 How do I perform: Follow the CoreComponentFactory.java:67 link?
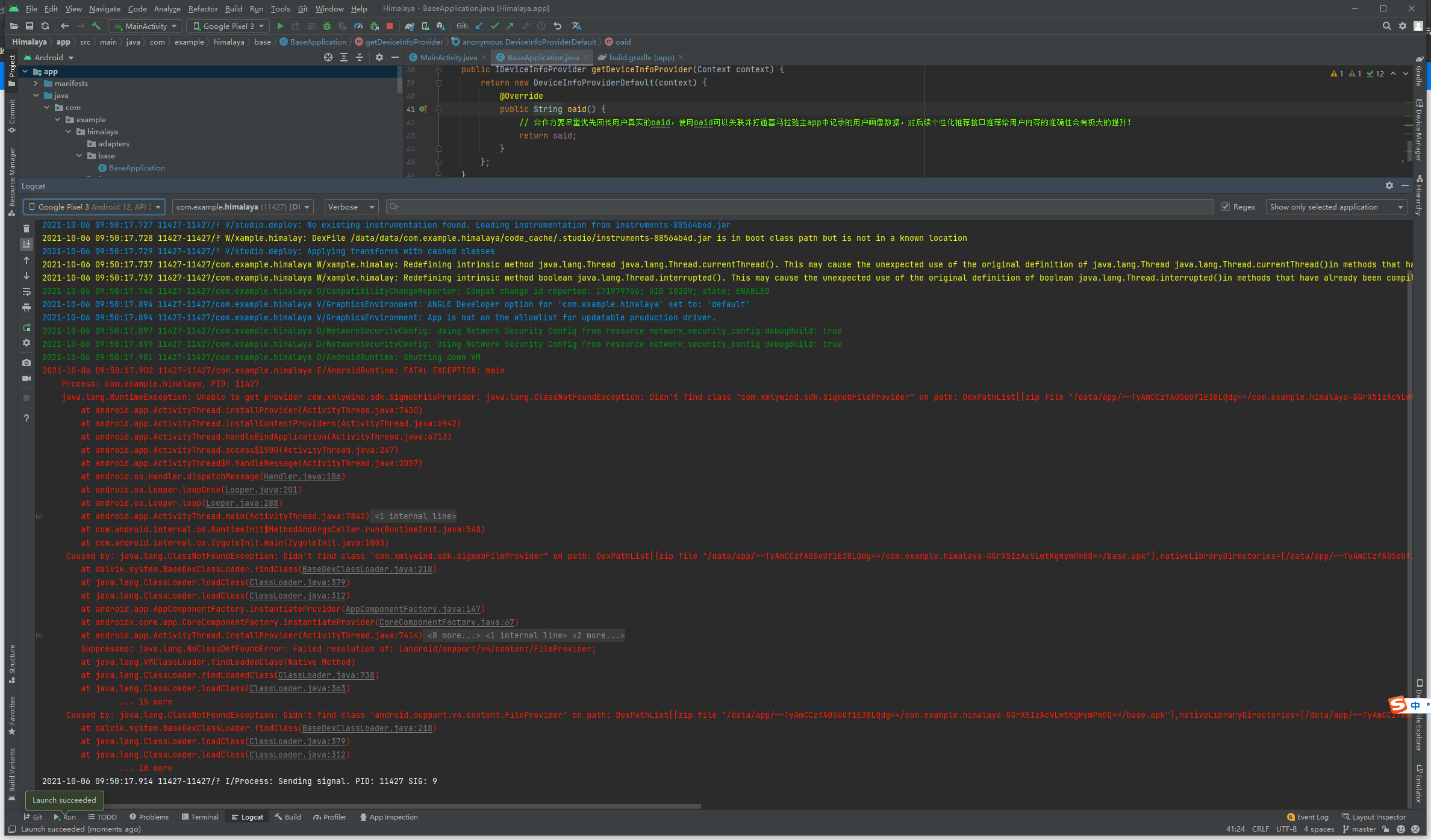click(x=447, y=622)
